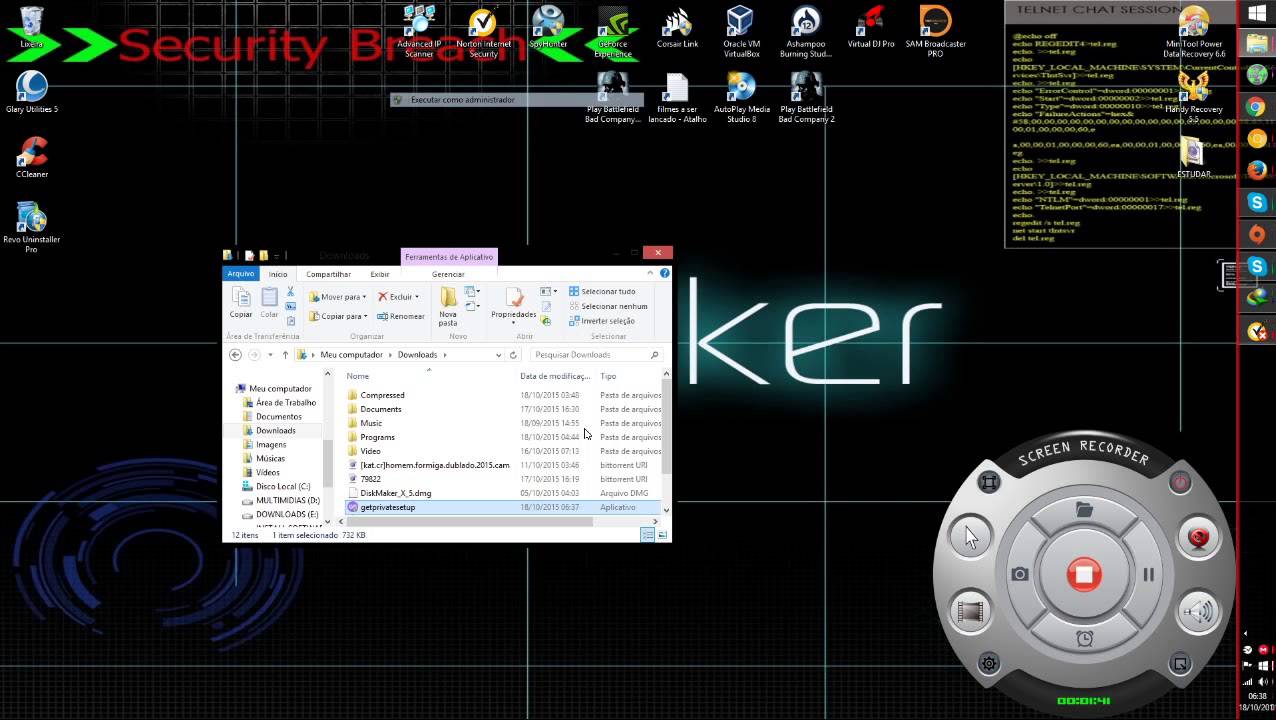This screenshot has height=720, width=1276.
Task: Select the capture region icon in Screen Recorder
Action: 989,483
